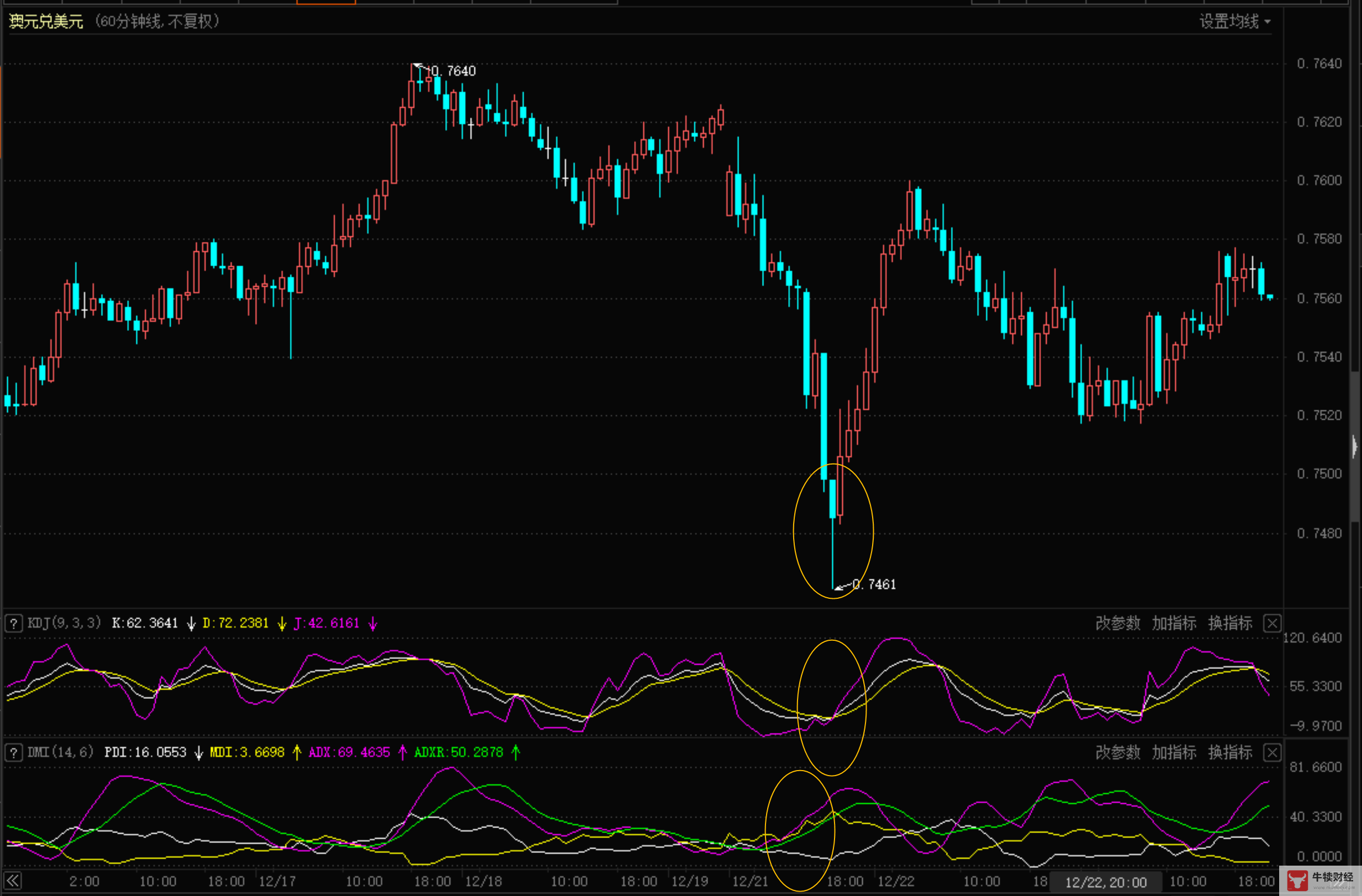Click 换指标 in the KDJ panel
Image resolution: width=1362 pixels, height=896 pixels.
tap(1230, 623)
